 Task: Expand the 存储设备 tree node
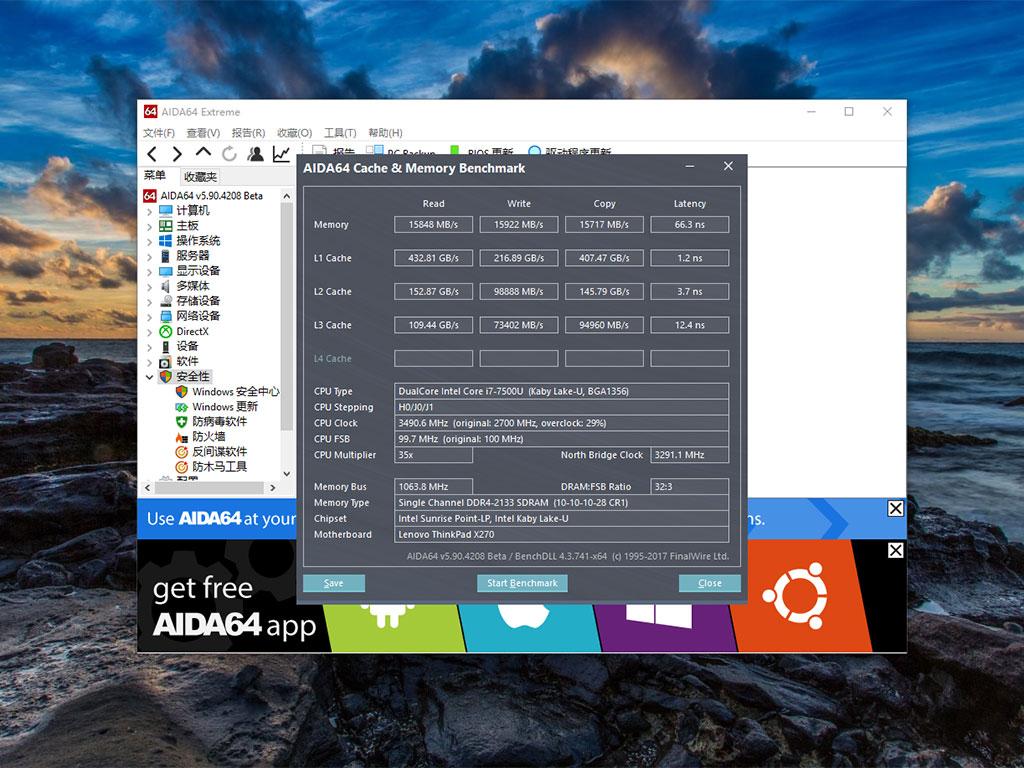tap(150, 301)
